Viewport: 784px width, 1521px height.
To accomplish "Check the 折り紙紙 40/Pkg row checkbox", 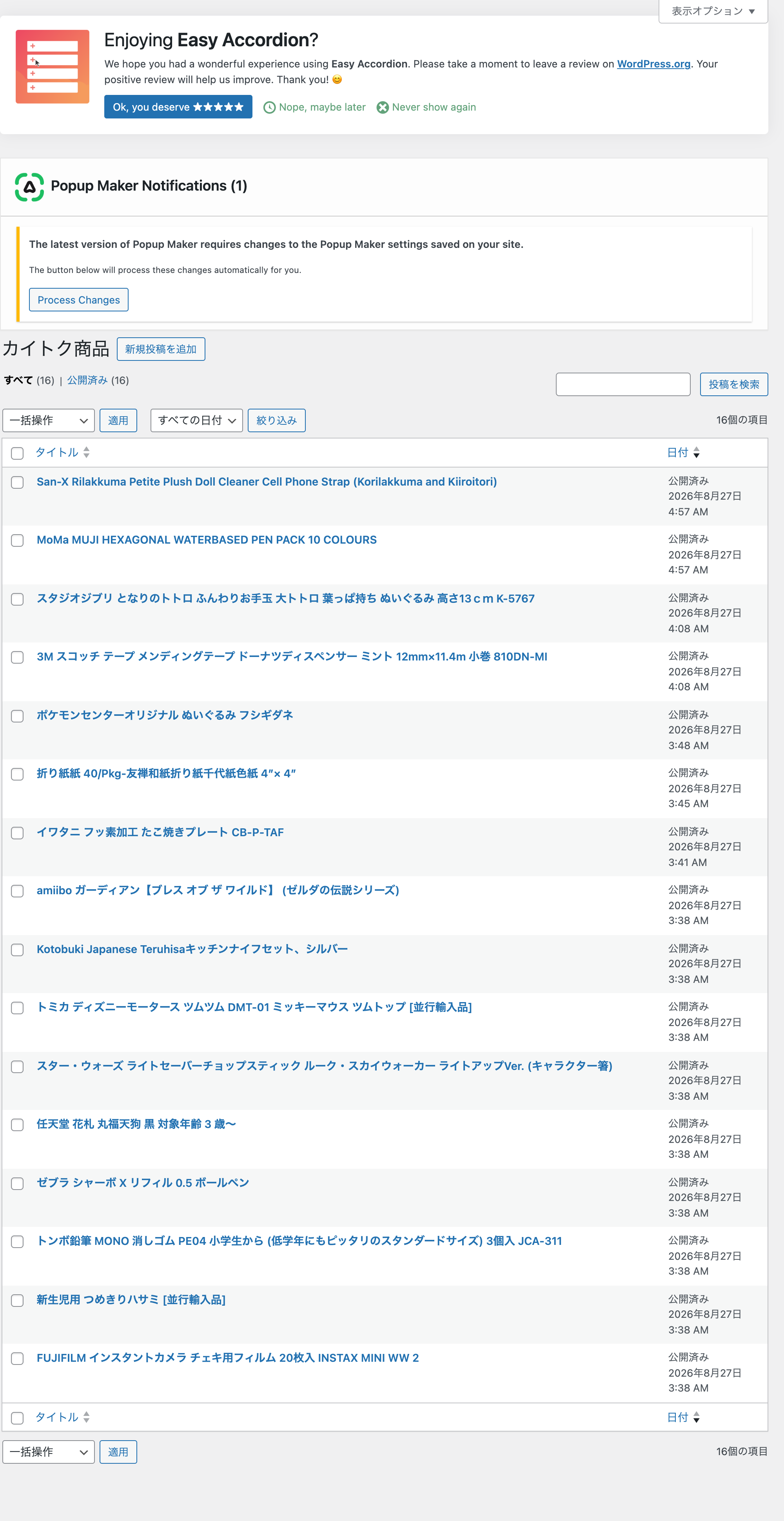I will 18,774.
